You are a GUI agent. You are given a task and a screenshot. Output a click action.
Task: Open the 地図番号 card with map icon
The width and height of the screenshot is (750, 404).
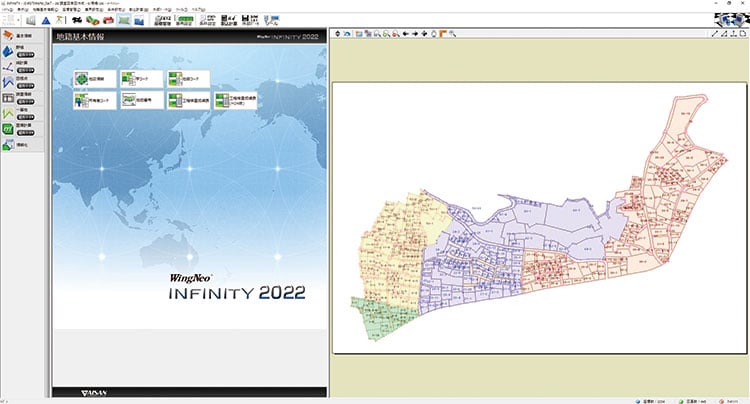pyautogui.click(x=142, y=100)
